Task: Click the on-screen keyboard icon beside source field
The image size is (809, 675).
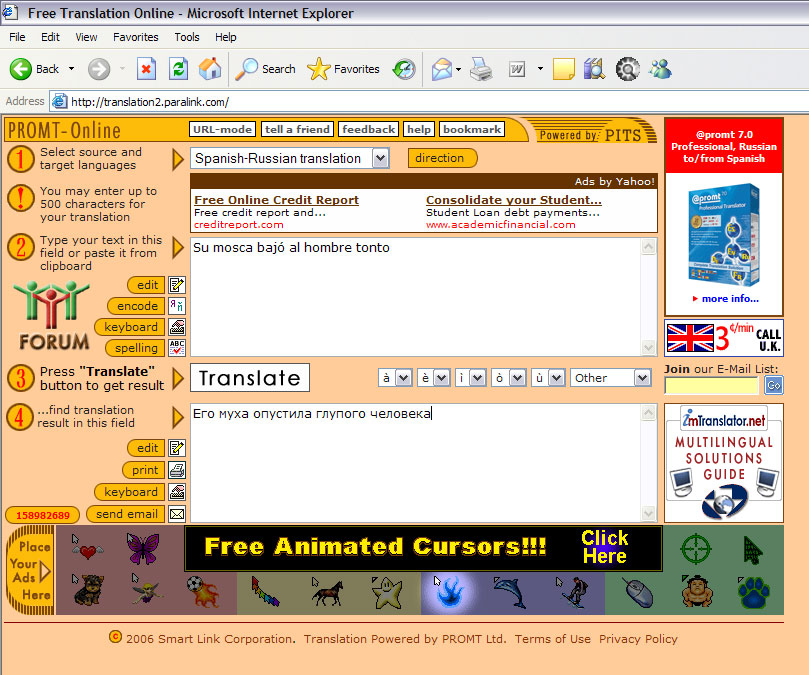Action: coord(177,327)
